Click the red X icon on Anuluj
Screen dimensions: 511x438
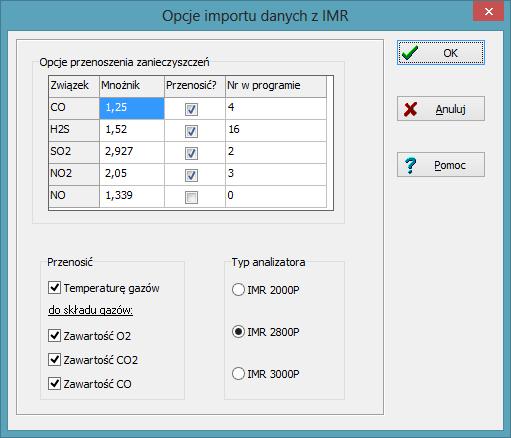pos(410,109)
